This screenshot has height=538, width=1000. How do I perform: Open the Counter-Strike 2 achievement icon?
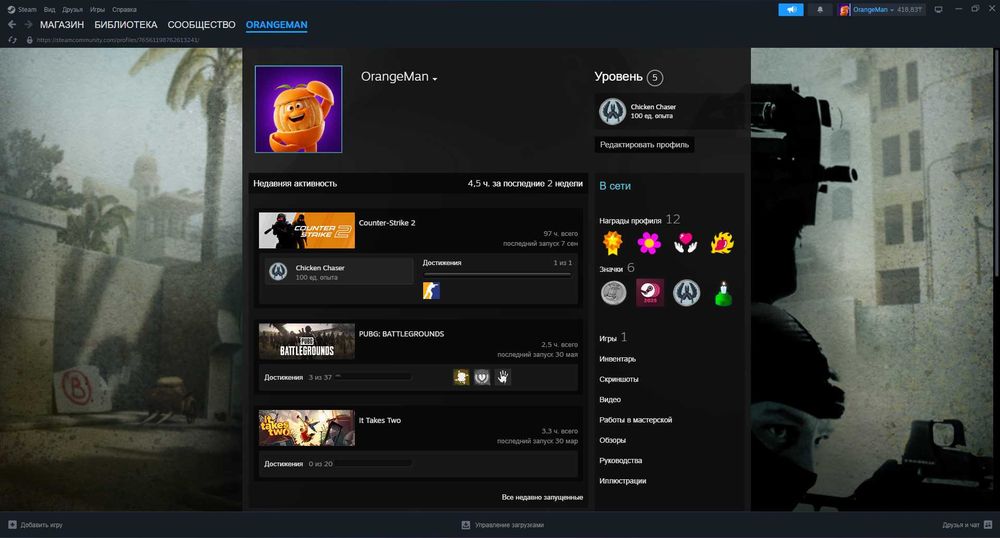(x=431, y=290)
